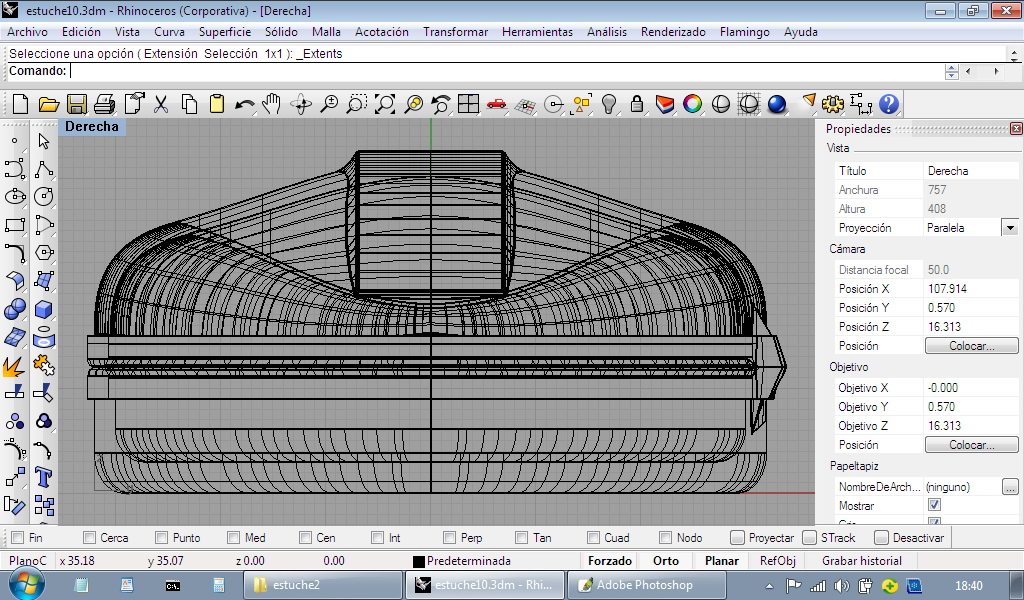This screenshot has height=600, width=1024.
Task: Pick the solid Box tool
Action: point(43,309)
